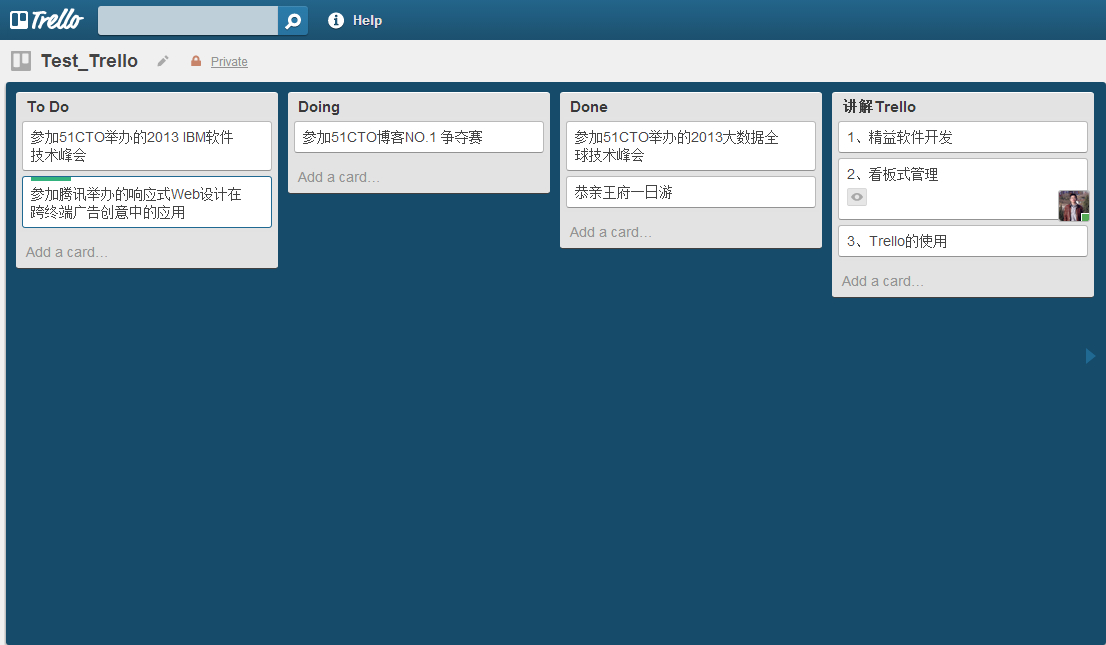Click the lock privacy icon

click(x=196, y=61)
